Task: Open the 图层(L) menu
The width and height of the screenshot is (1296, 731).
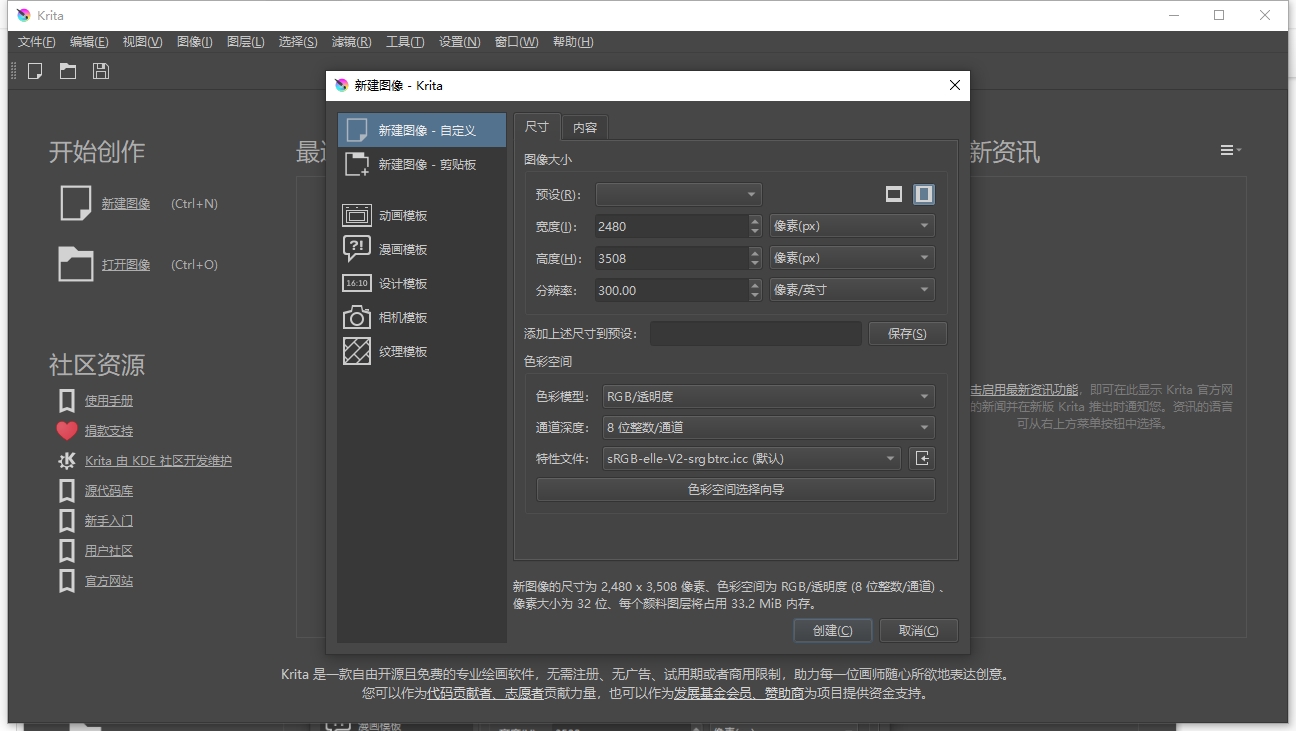Action: [x=246, y=42]
